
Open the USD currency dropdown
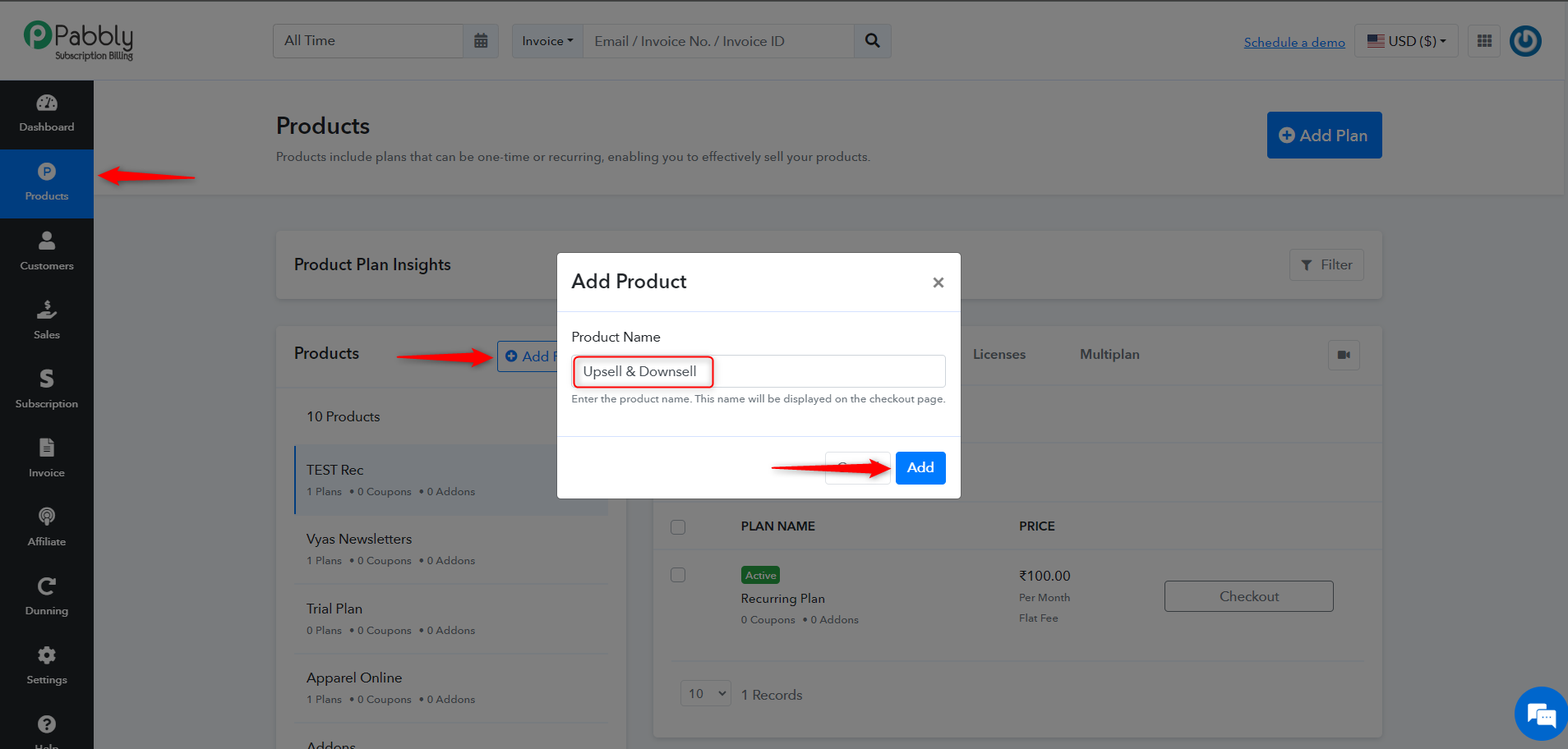pyautogui.click(x=1406, y=41)
